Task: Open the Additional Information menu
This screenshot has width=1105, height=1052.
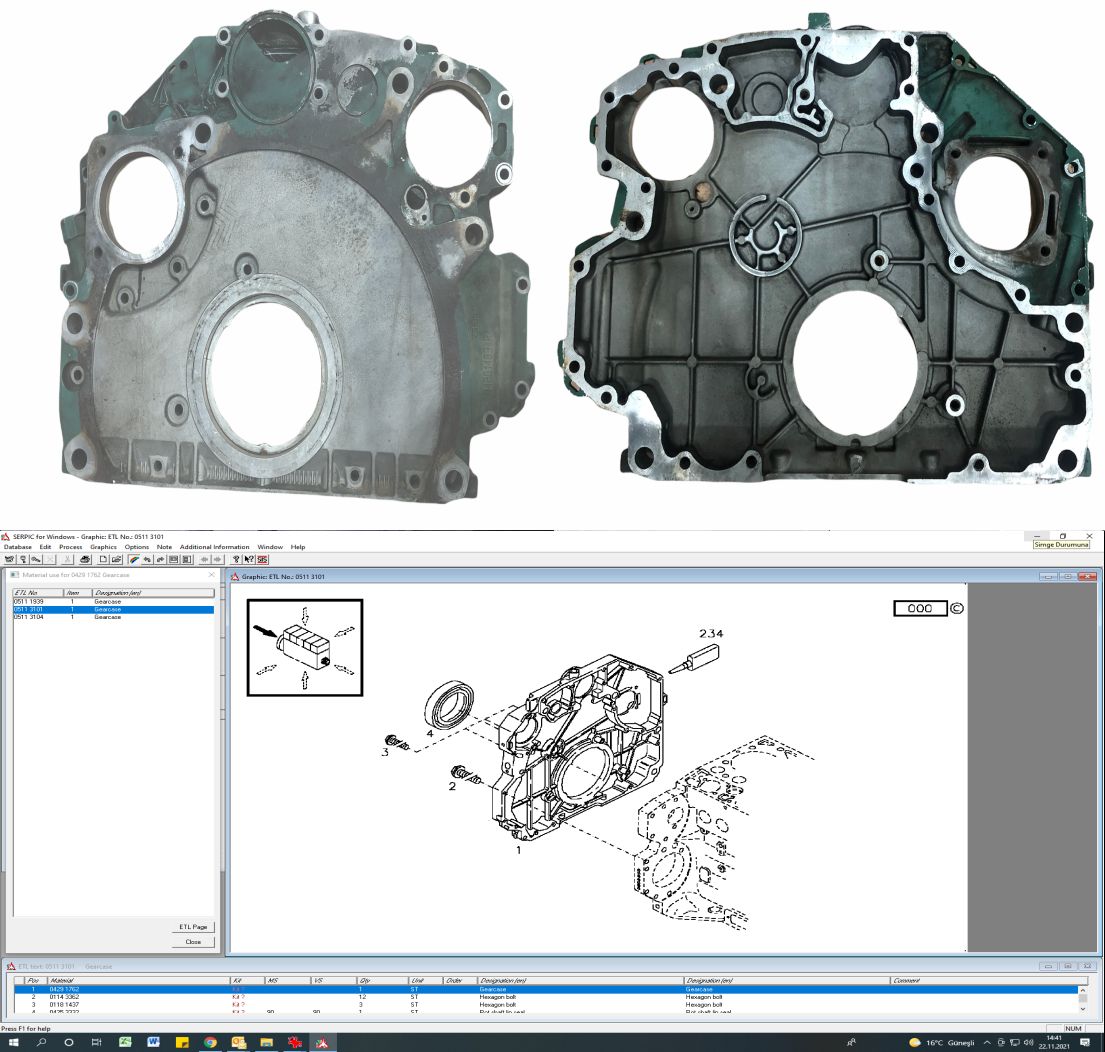Action: tap(214, 547)
